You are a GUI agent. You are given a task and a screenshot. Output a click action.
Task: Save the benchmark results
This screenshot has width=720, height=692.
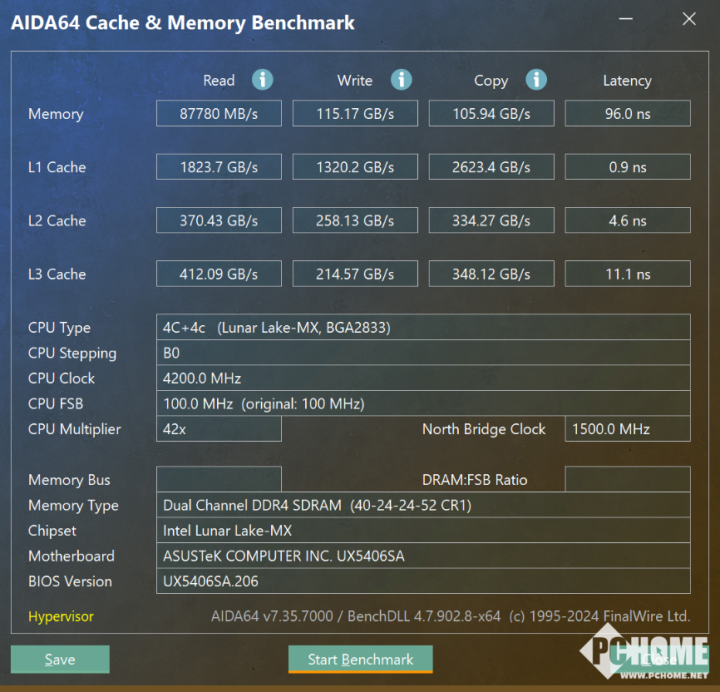click(60, 659)
